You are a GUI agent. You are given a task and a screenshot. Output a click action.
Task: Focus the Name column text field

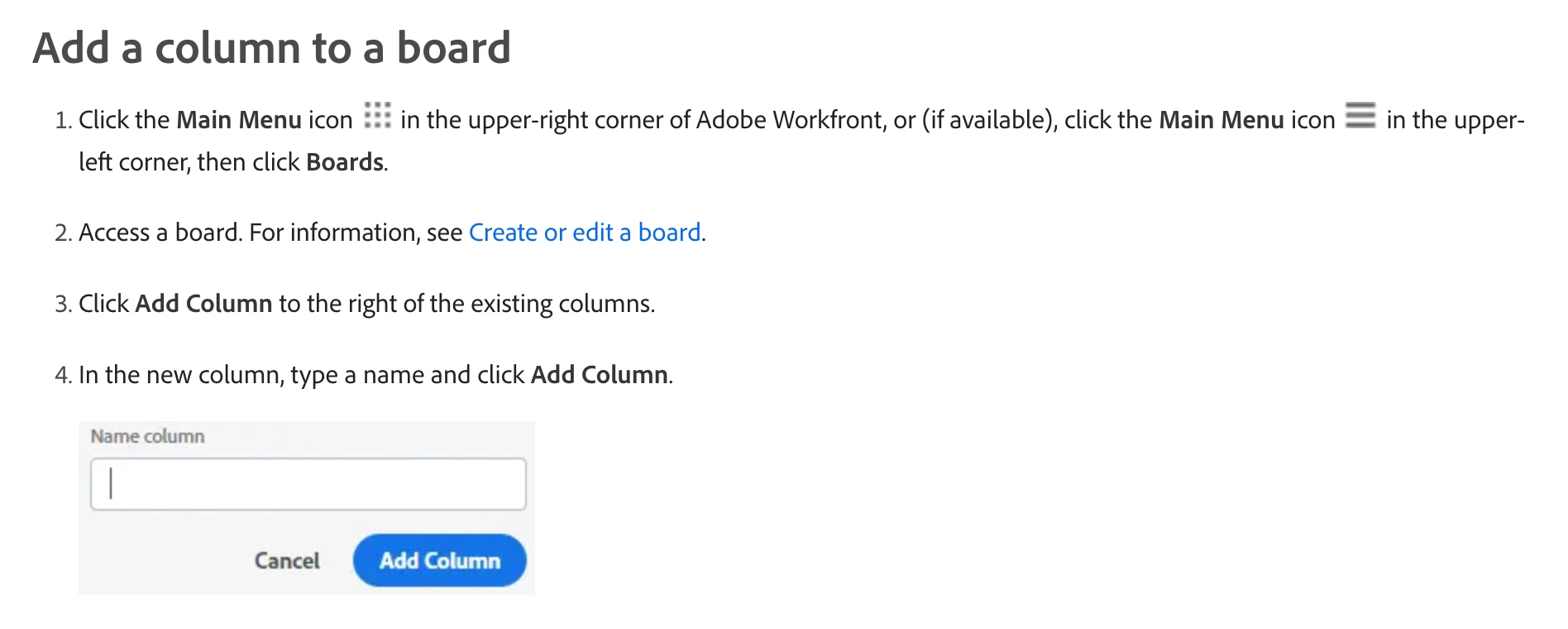pos(308,484)
